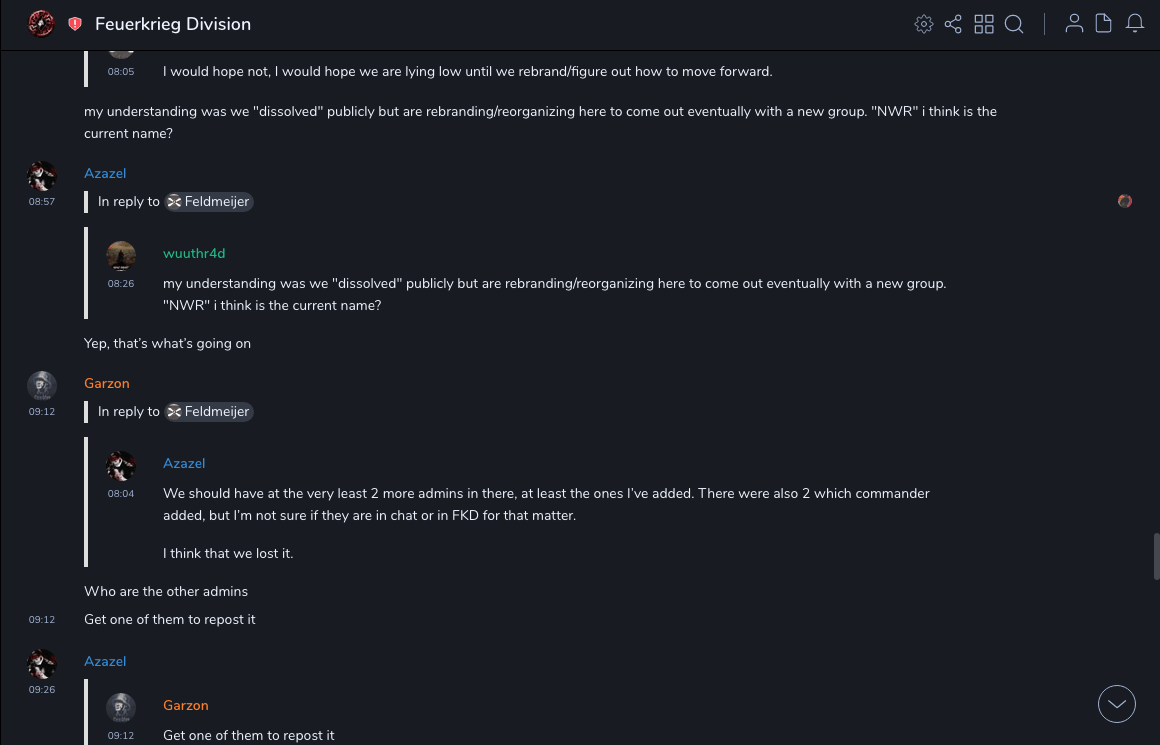This screenshot has height=745, width=1160.
Task: Click Azazel's avatar at the 08:57 message
Action: click(x=41, y=176)
